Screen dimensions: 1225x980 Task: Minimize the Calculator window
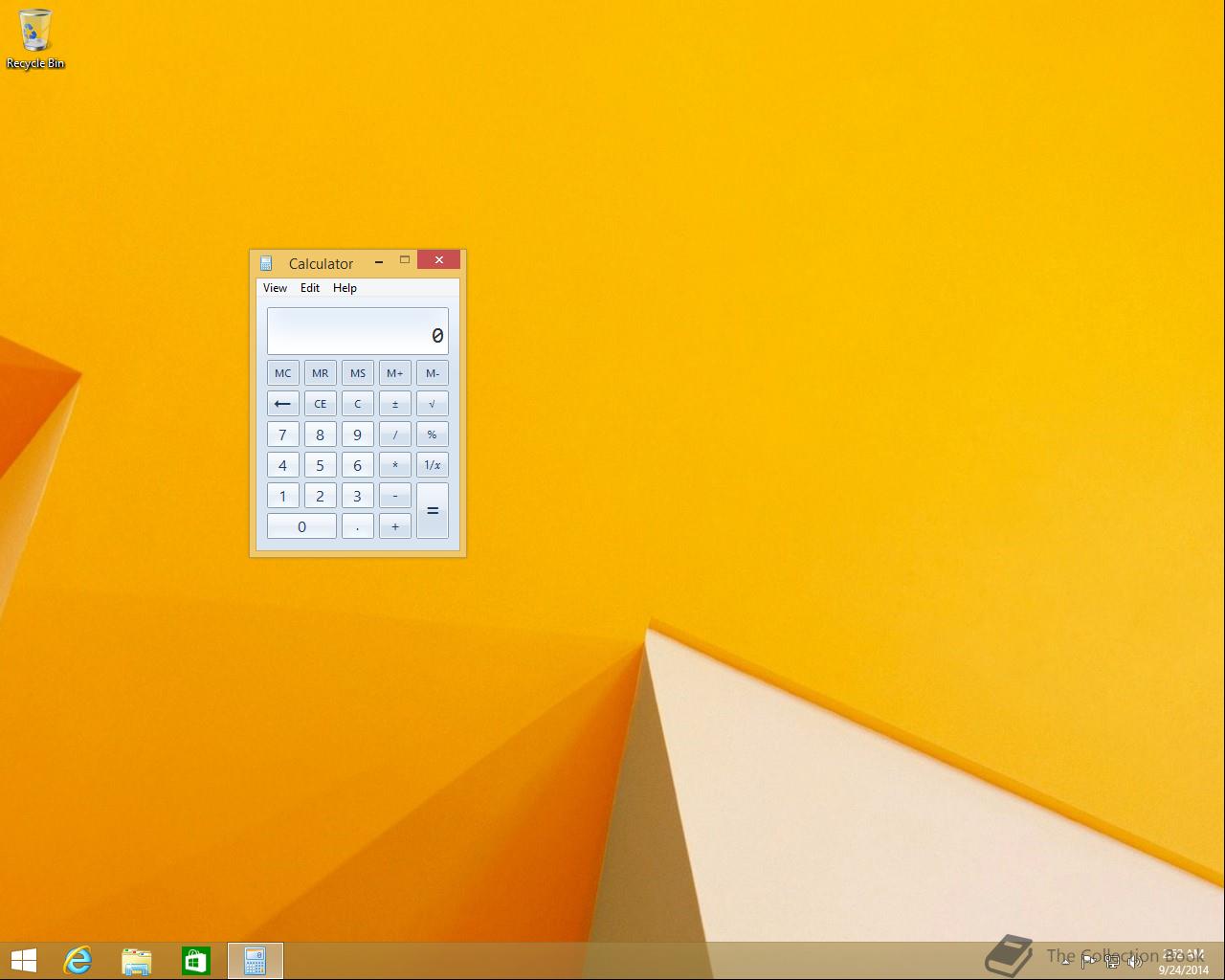(x=379, y=260)
